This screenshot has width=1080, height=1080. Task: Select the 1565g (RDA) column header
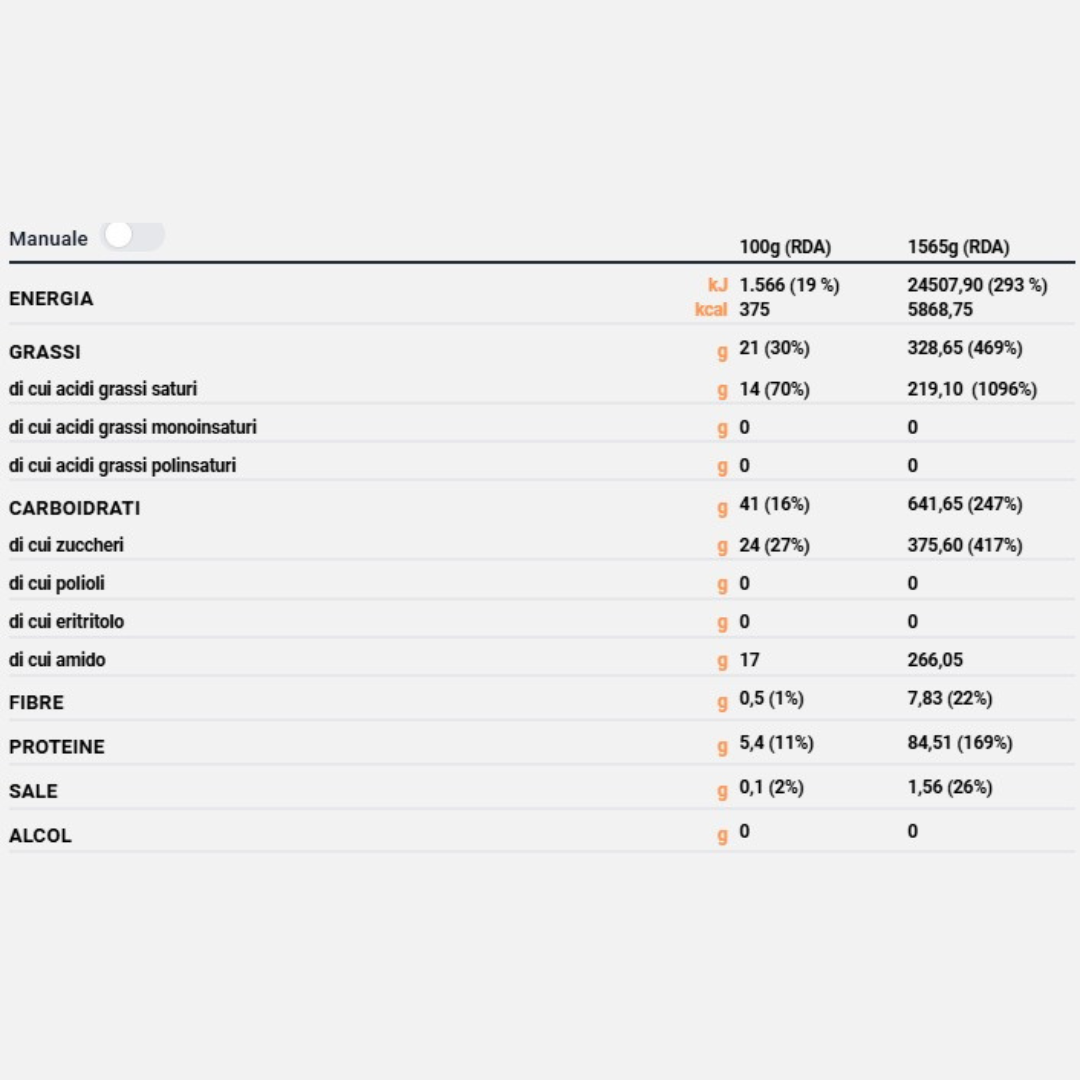point(958,247)
